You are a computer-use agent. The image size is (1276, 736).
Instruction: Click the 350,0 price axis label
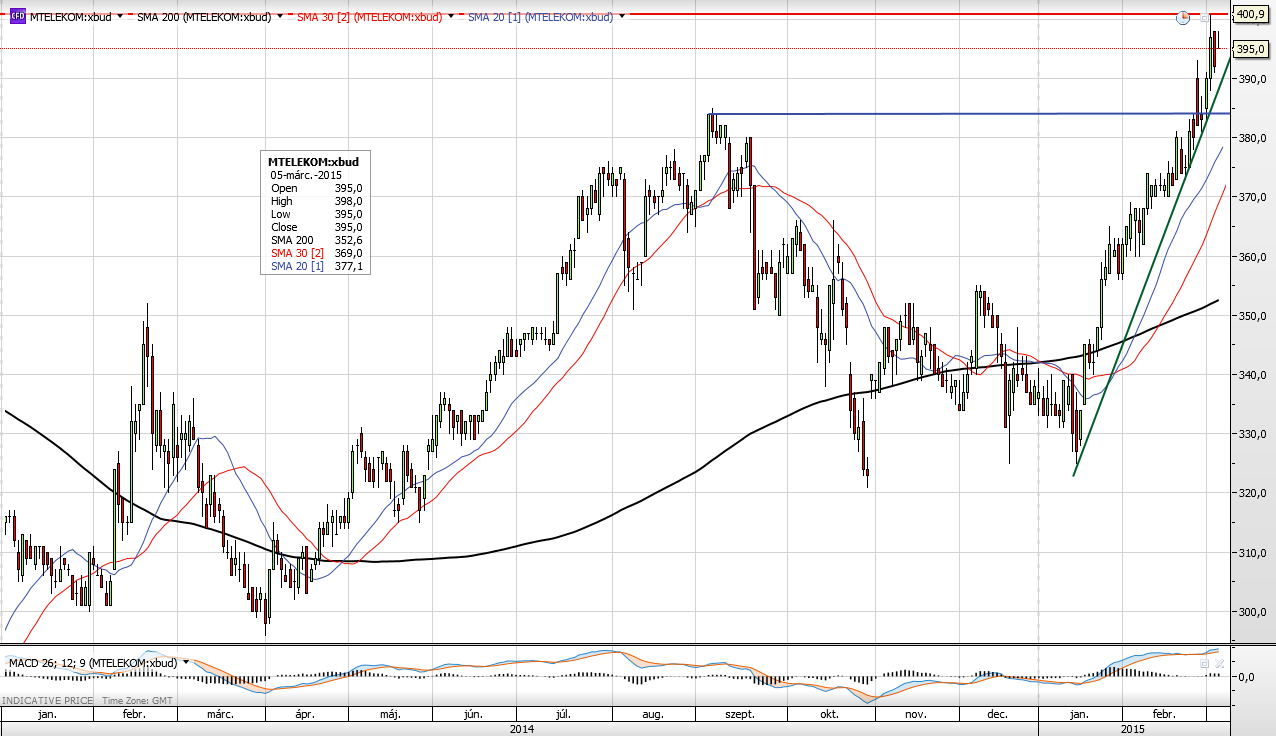(1252, 316)
